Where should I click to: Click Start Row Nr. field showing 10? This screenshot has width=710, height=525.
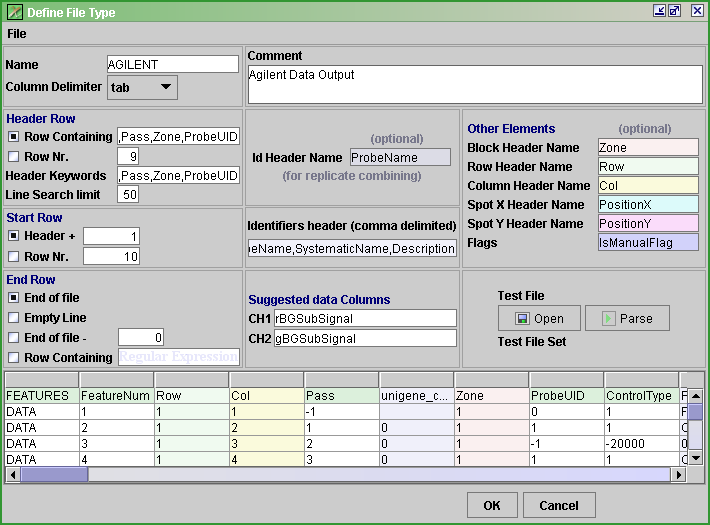111,256
